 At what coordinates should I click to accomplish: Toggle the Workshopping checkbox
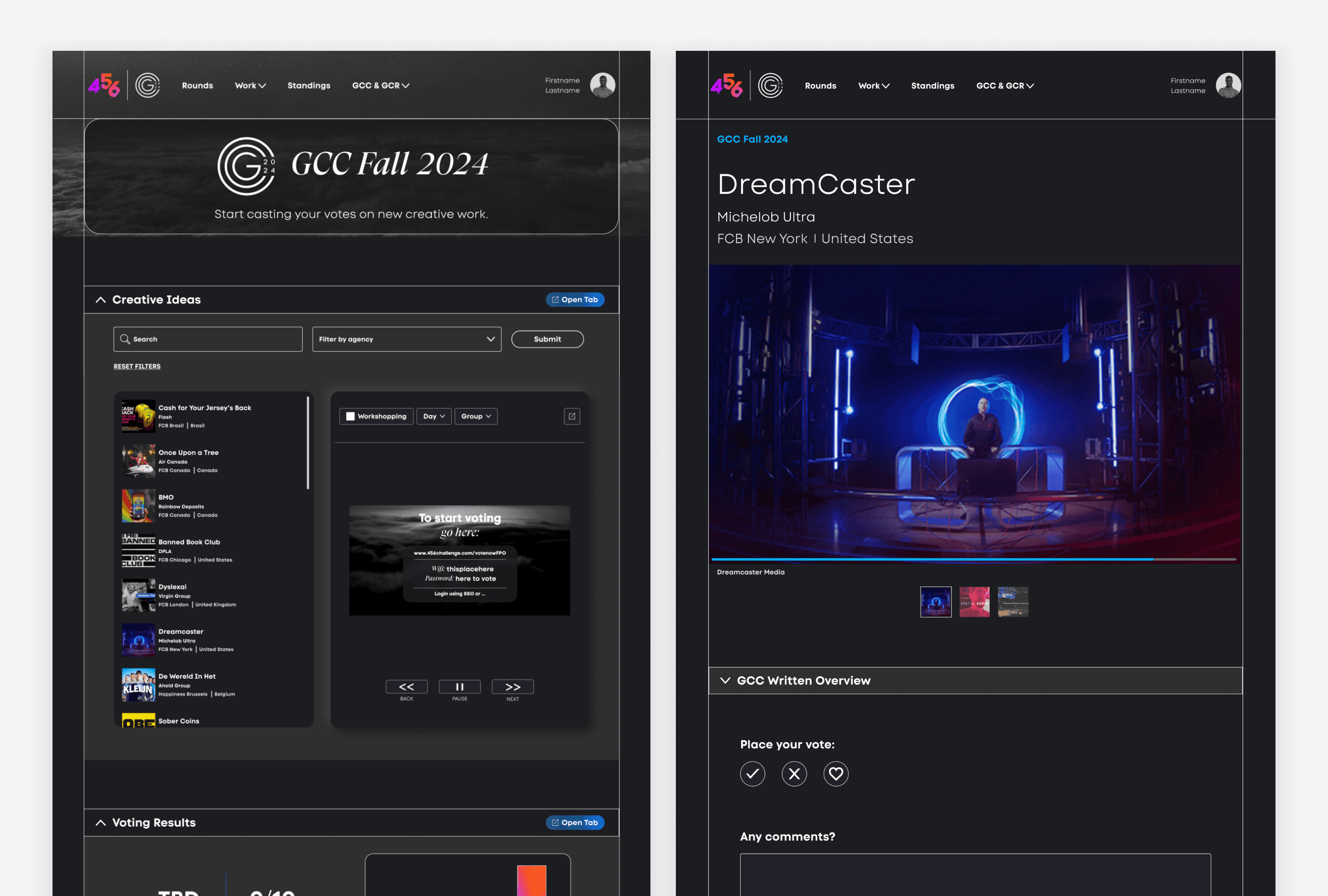pyautogui.click(x=350, y=416)
